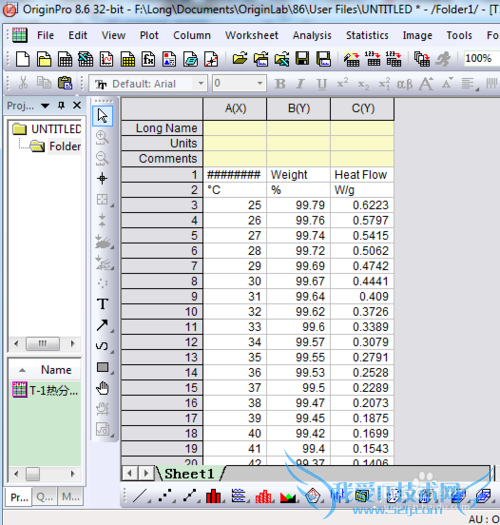Switch to the Sheet1 tab

point(189,474)
